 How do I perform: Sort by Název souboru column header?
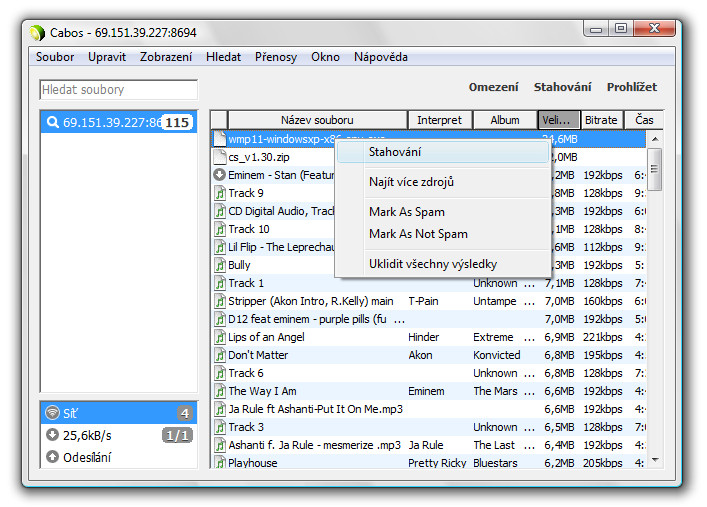coord(317,120)
